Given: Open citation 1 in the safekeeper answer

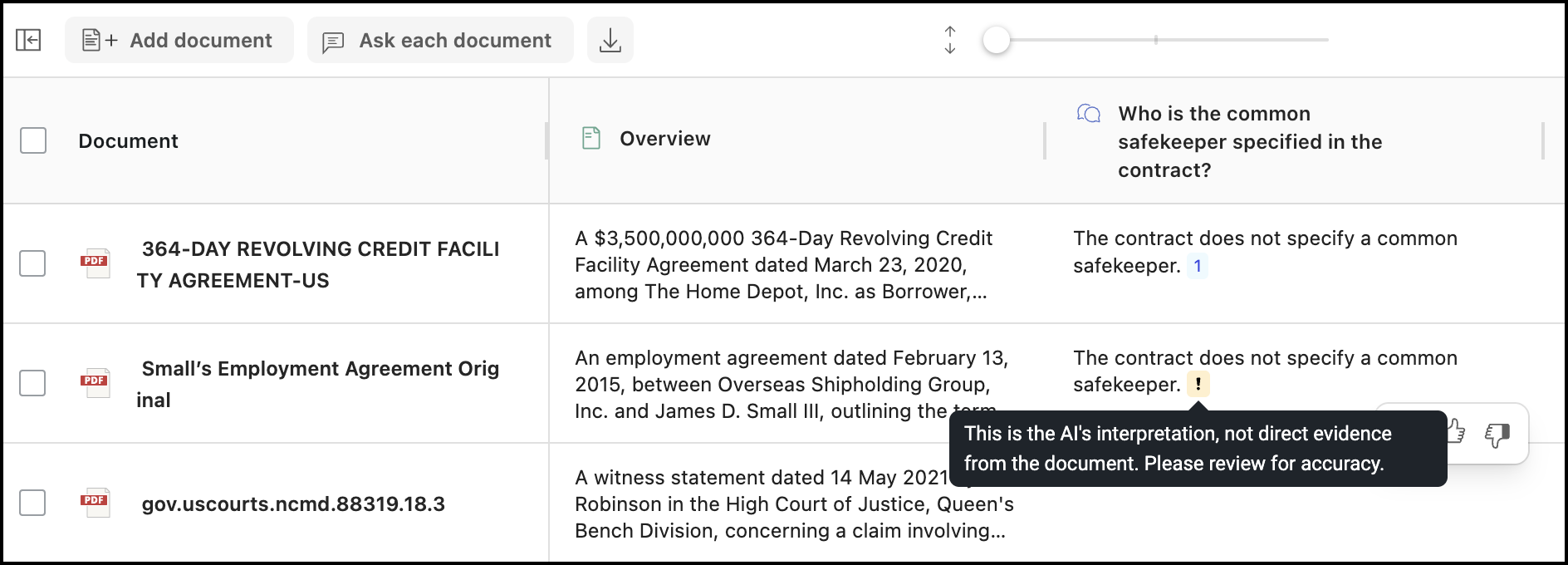Looking at the screenshot, I should 1197,266.
